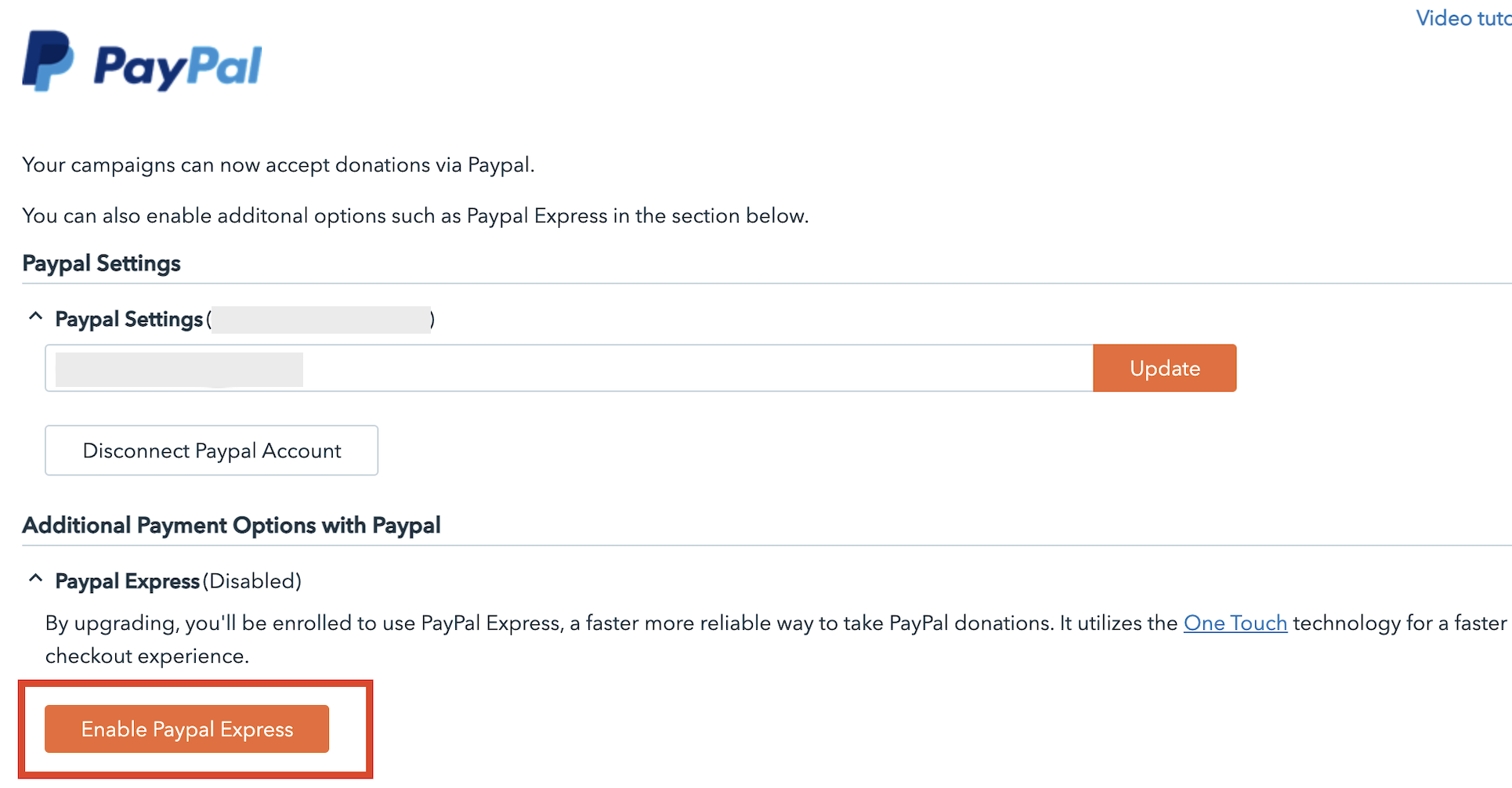Collapse the Paypal Express section chevron
Image resolution: width=1512 pixels, height=788 pixels.
[35, 579]
